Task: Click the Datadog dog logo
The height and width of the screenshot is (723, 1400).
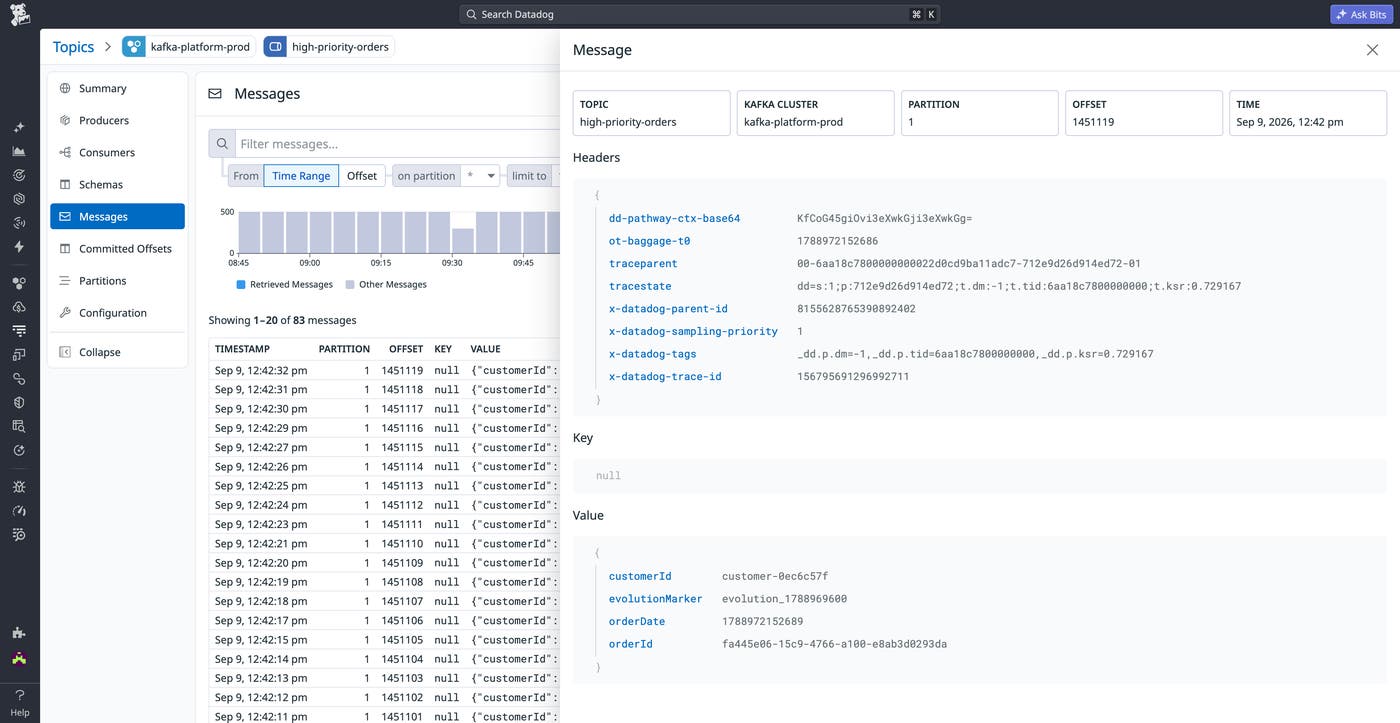Action: point(19,14)
